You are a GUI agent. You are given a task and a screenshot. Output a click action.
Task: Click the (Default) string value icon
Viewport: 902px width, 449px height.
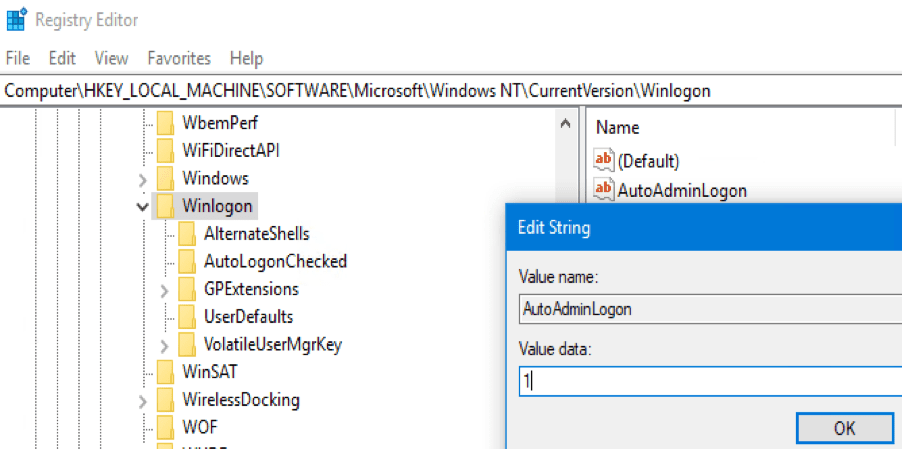(603, 160)
